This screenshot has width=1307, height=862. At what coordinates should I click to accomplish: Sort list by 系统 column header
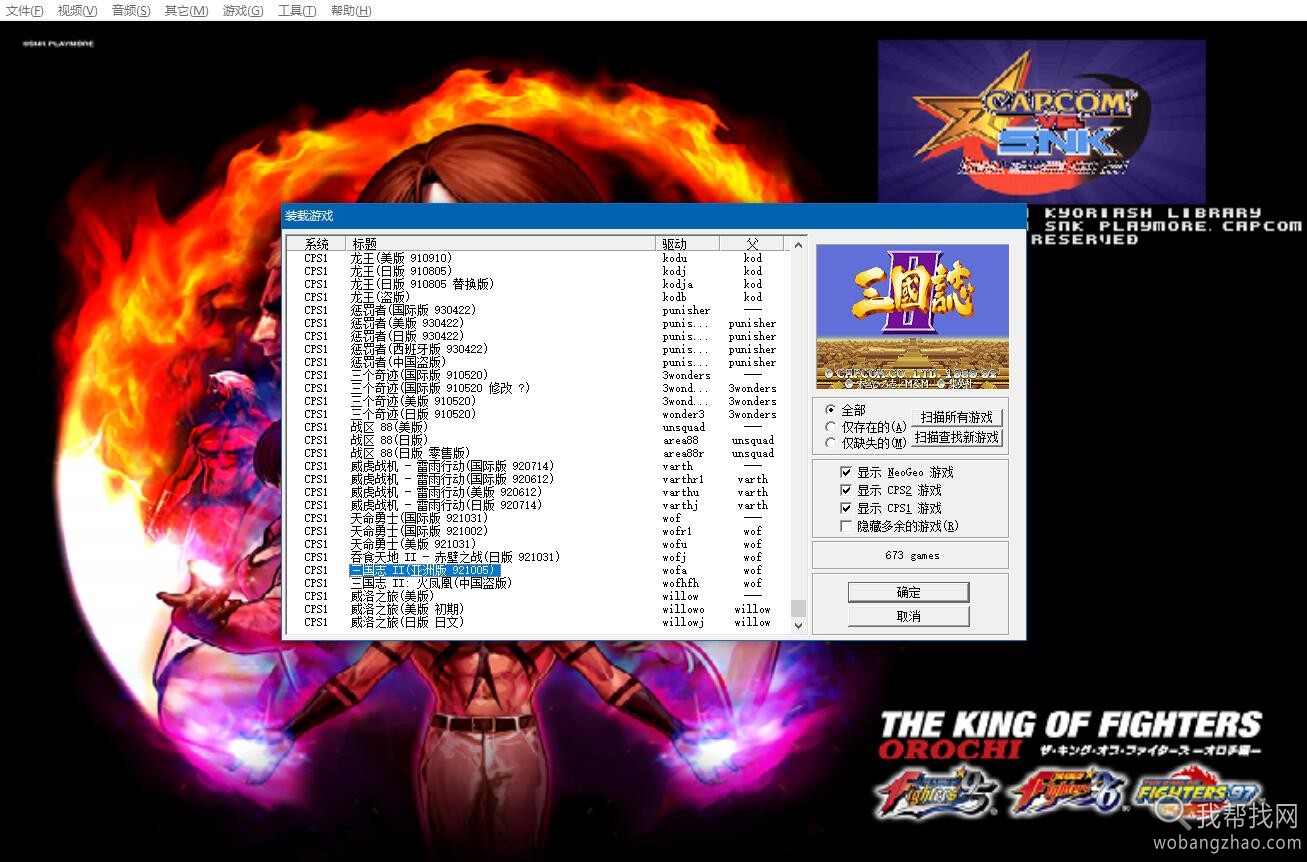pyautogui.click(x=317, y=244)
